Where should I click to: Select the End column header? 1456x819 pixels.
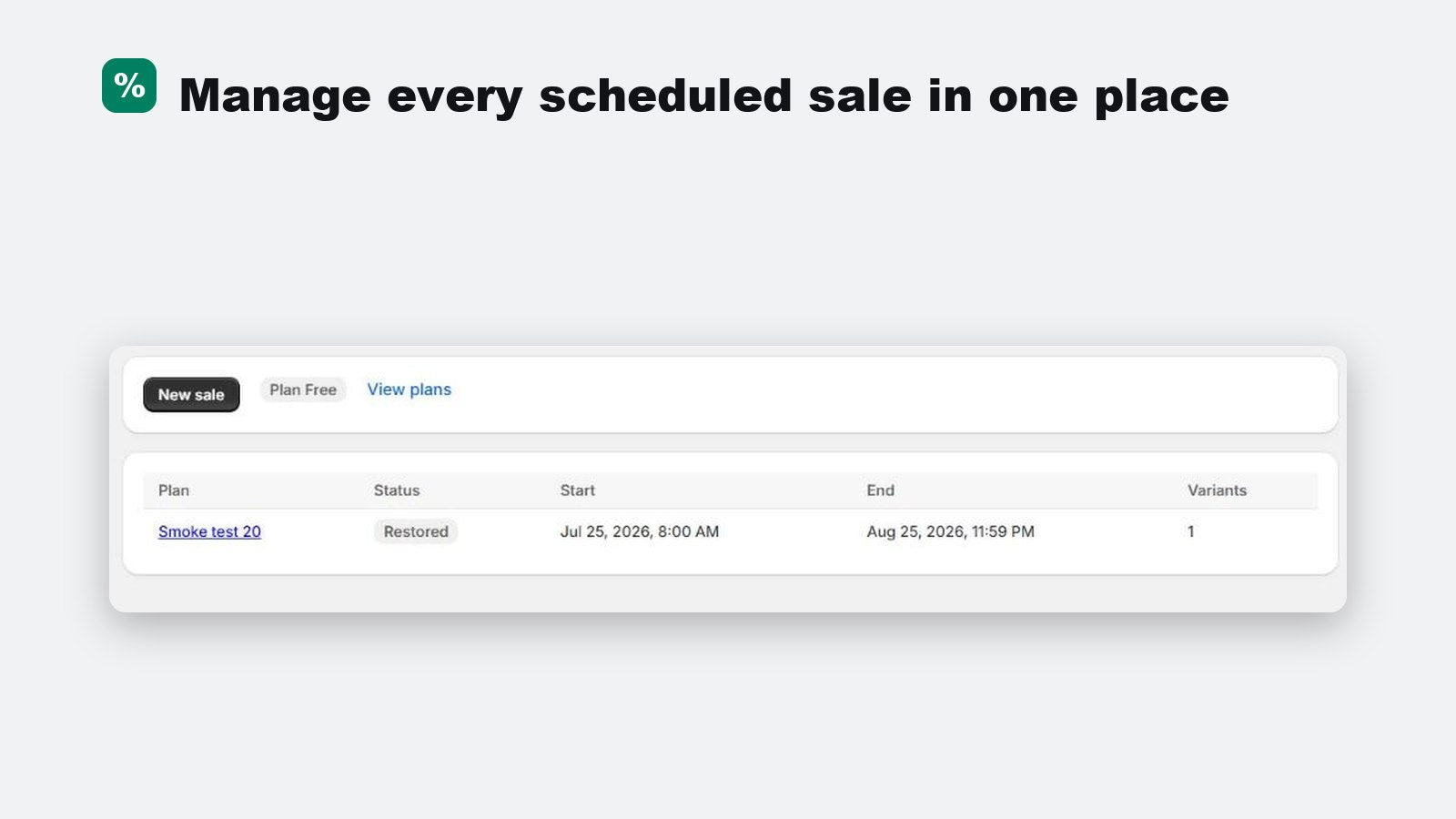click(x=880, y=490)
